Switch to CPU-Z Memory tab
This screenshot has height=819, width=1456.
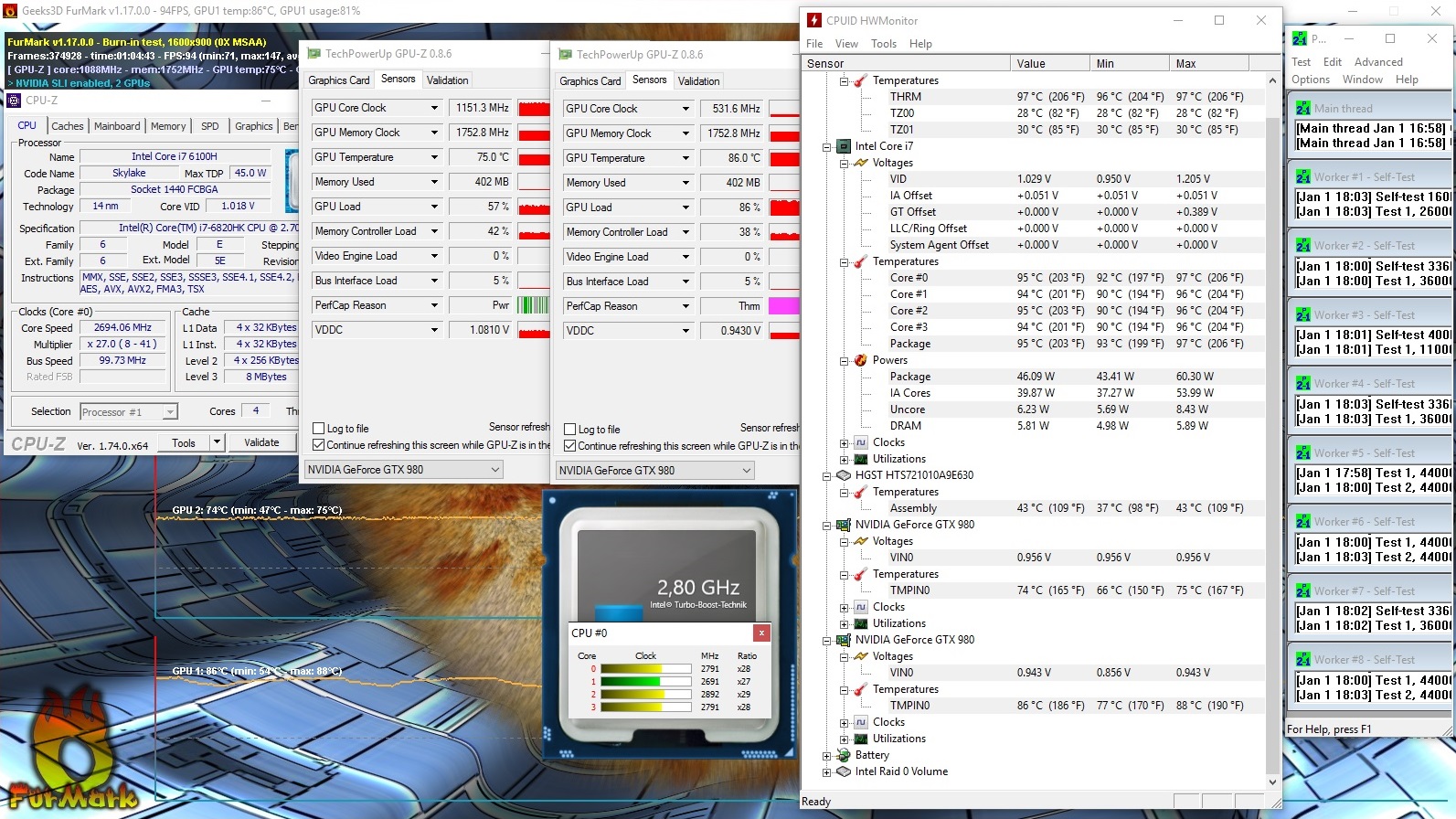[168, 126]
